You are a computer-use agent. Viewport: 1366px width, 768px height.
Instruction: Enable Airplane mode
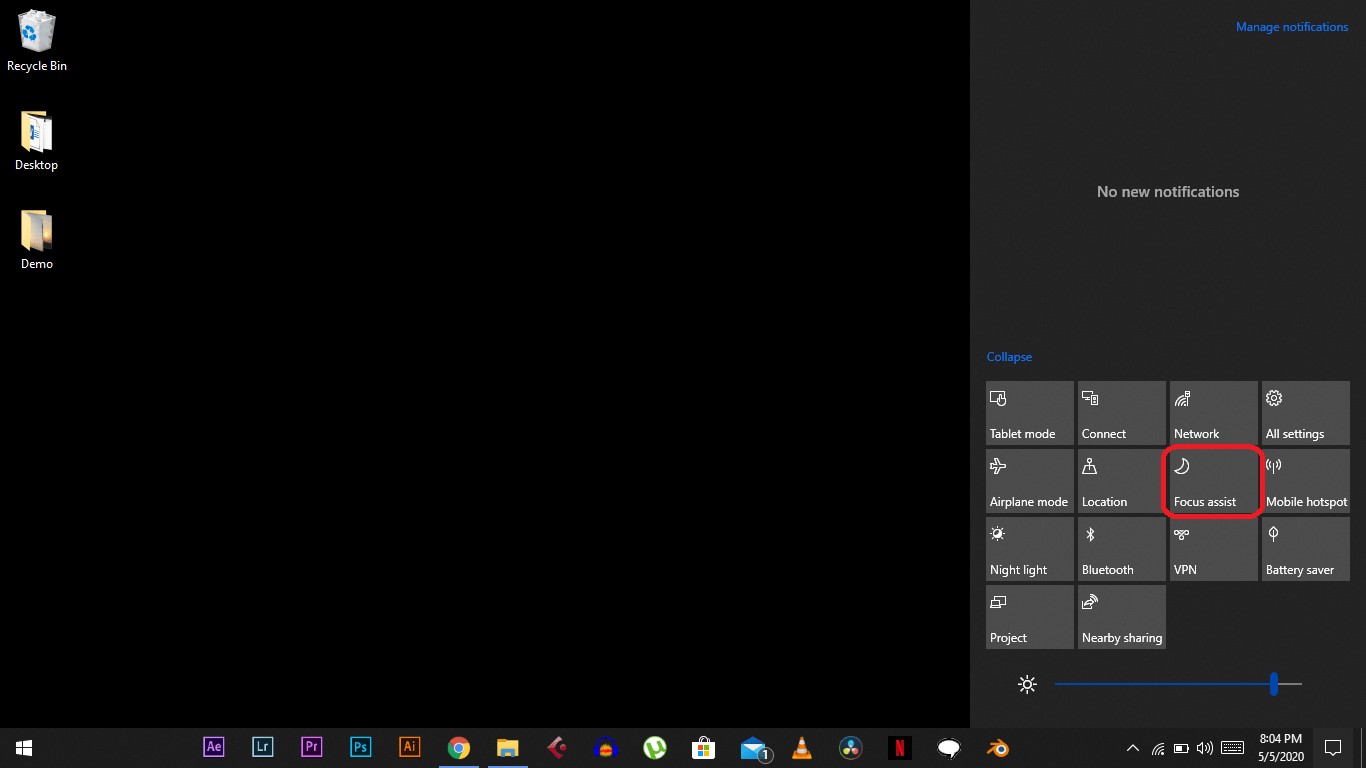click(1029, 481)
